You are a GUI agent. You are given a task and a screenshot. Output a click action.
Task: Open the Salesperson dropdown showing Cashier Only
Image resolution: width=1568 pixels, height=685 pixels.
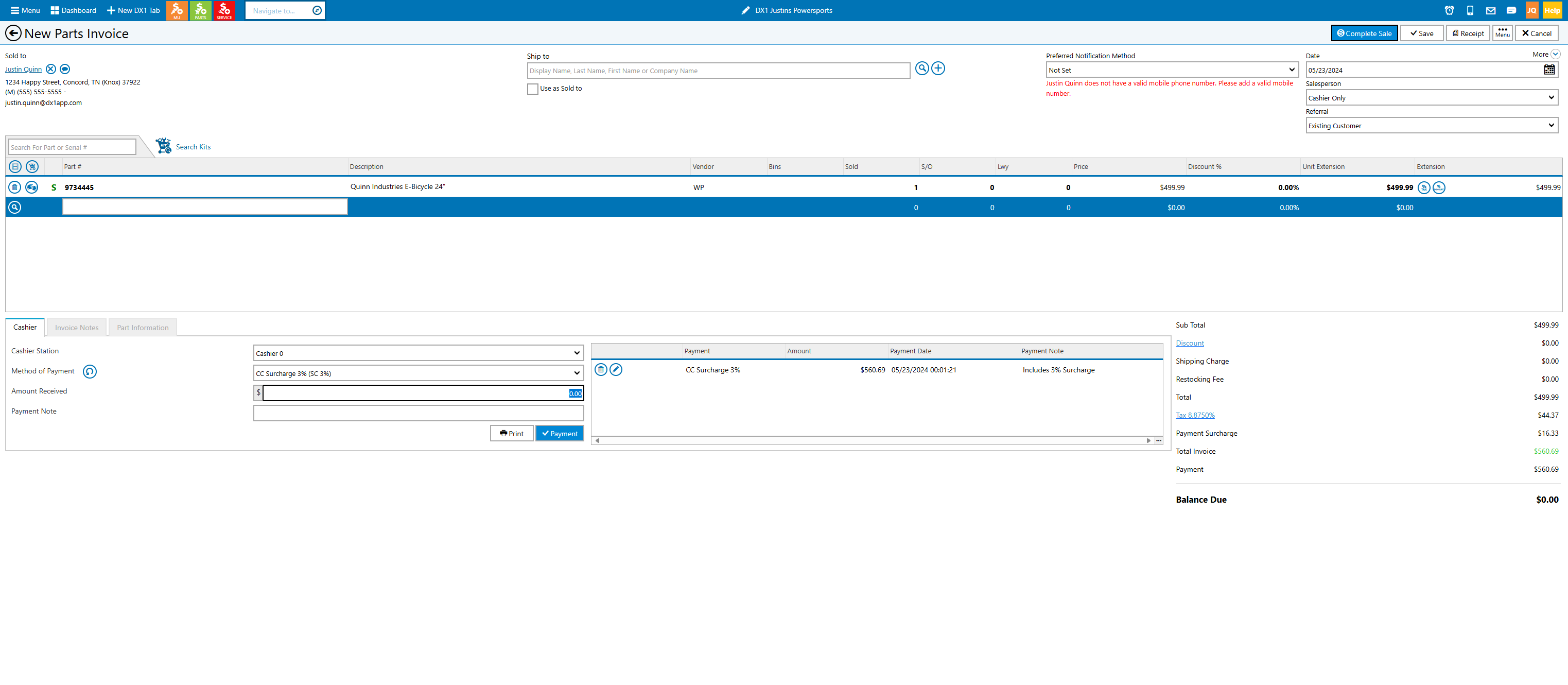(x=1432, y=97)
